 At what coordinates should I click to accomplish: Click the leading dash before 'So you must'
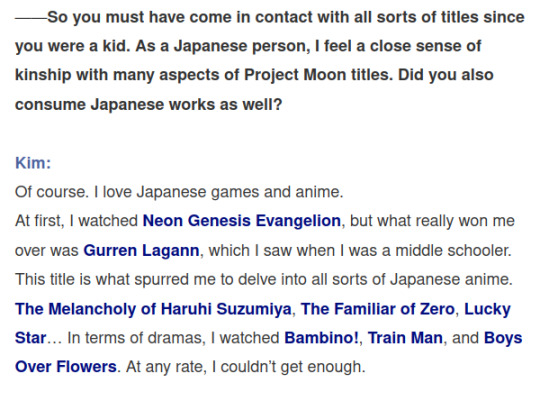[x=31, y=17]
